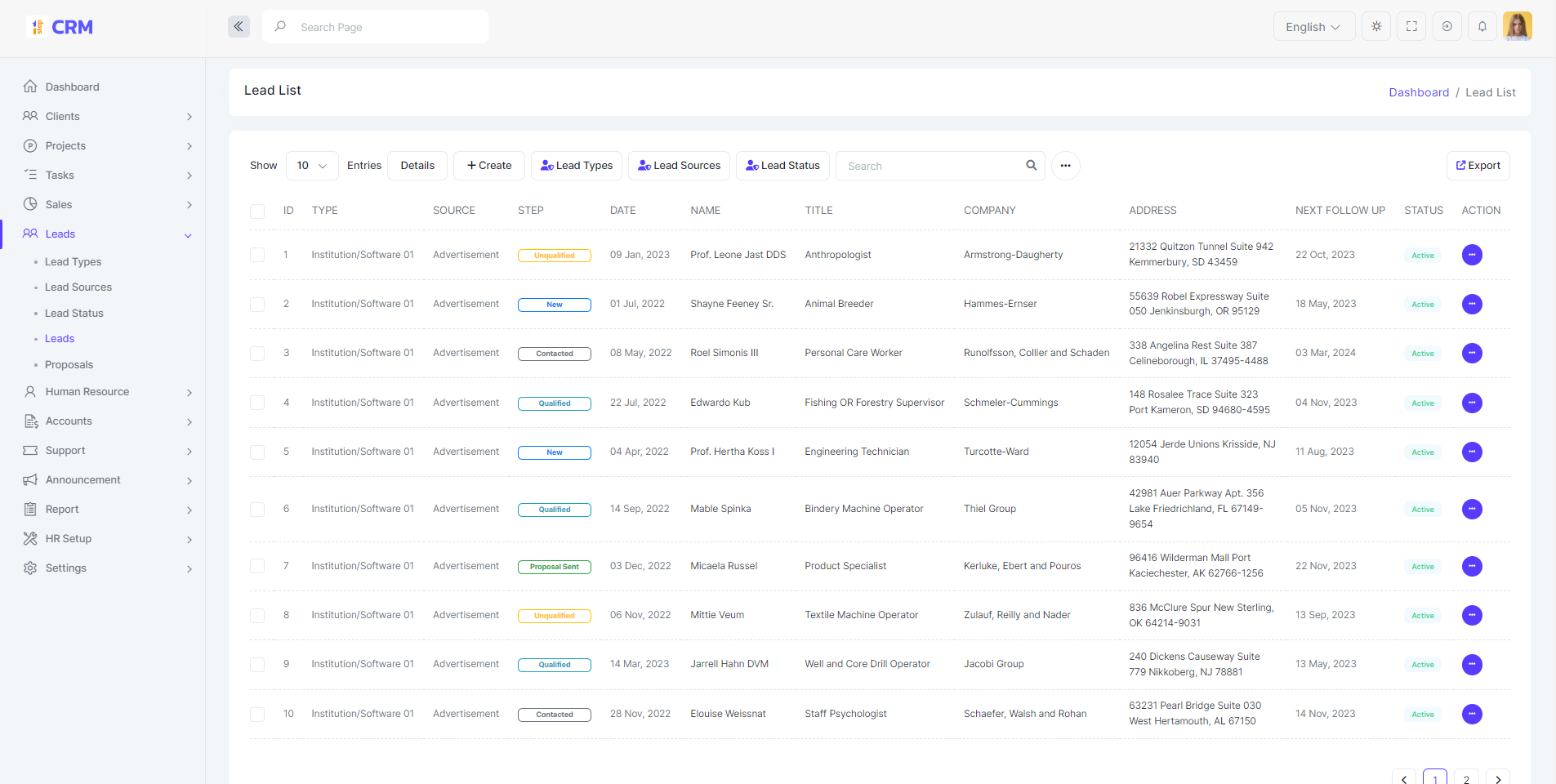This screenshot has width=1556, height=784.
Task: Click the Lead Status toolbar button
Action: click(782, 166)
